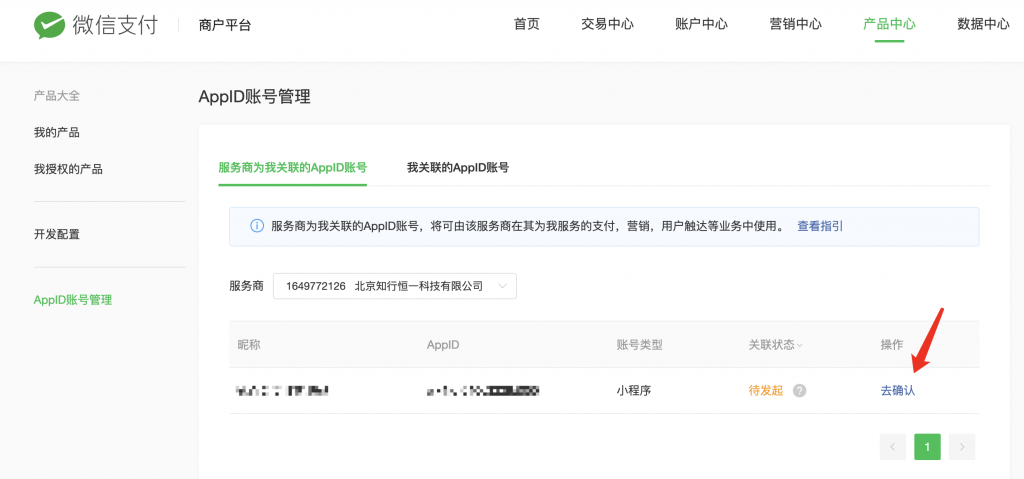Viewport: 1024px width, 479px height.
Task: Click the 去确认 link in the table row
Action: coord(897,391)
